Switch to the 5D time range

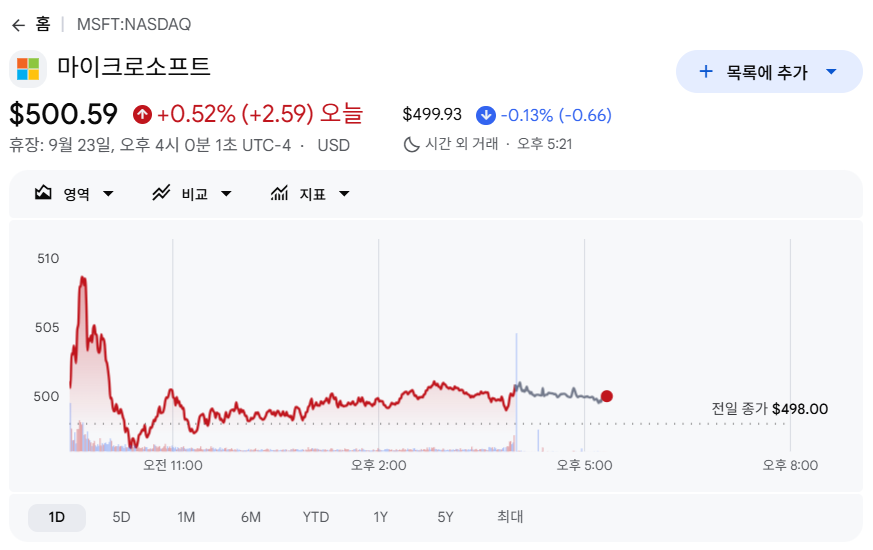click(x=121, y=517)
